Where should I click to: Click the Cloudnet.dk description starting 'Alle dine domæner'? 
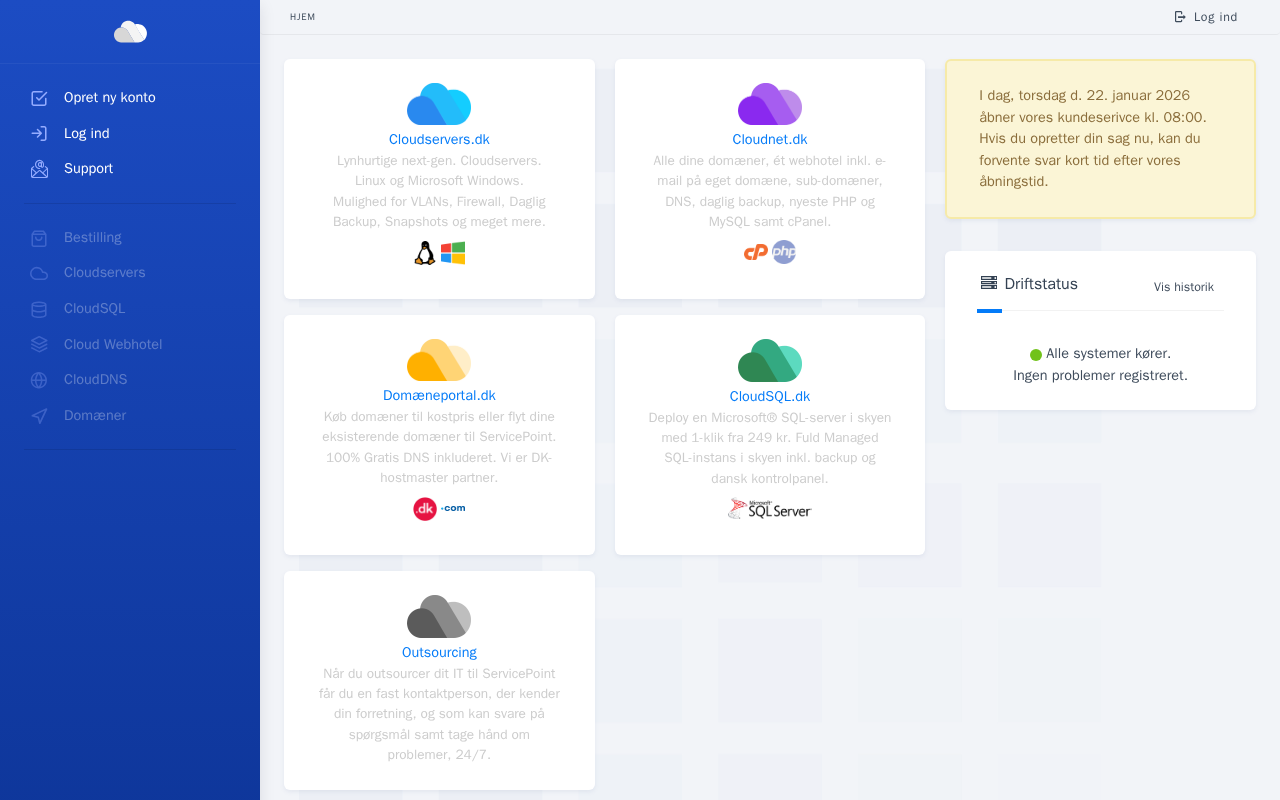pyautogui.click(x=770, y=191)
